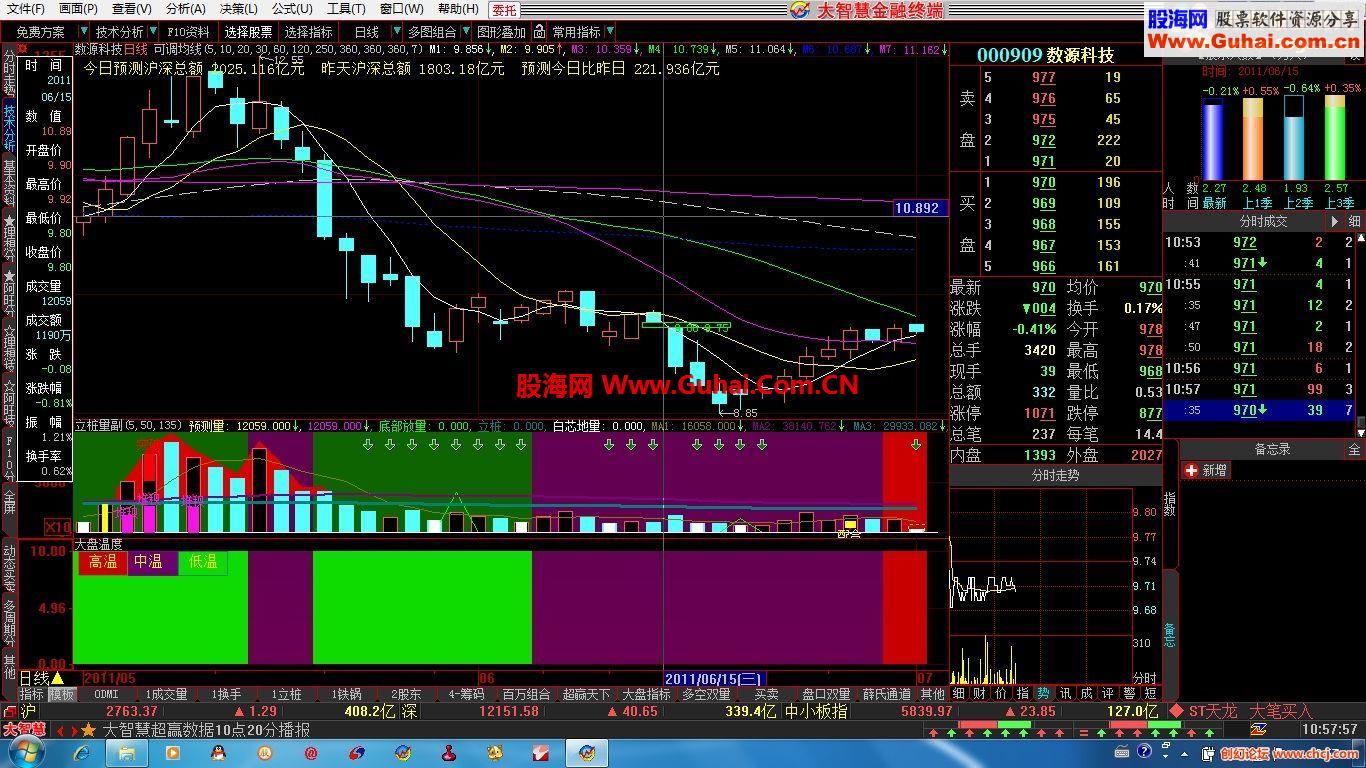Open the QQ penguin taskbar icon
The image size is (1366, 768).
tap(220, 753)
